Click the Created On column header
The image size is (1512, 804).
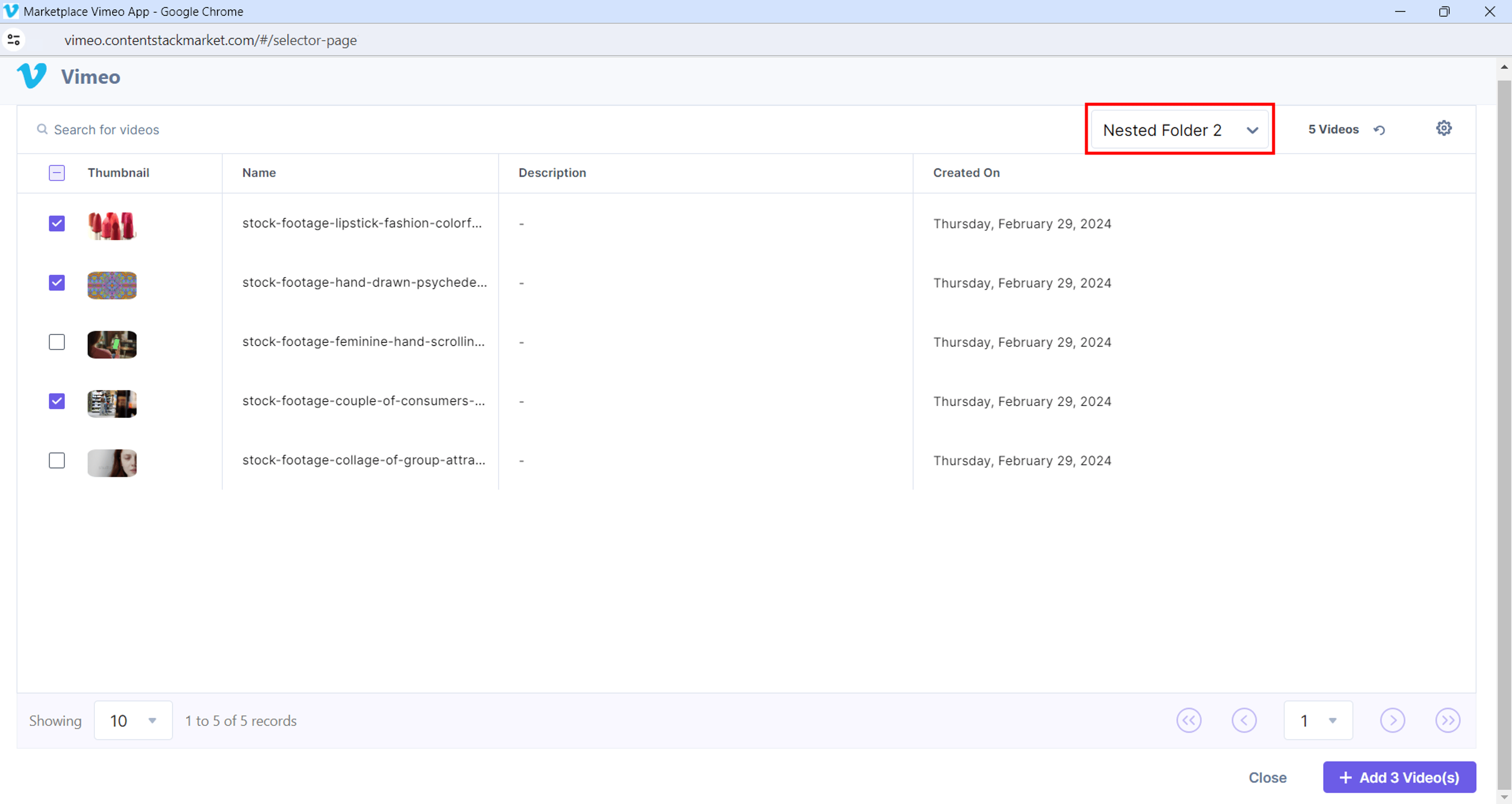[967, 173]
